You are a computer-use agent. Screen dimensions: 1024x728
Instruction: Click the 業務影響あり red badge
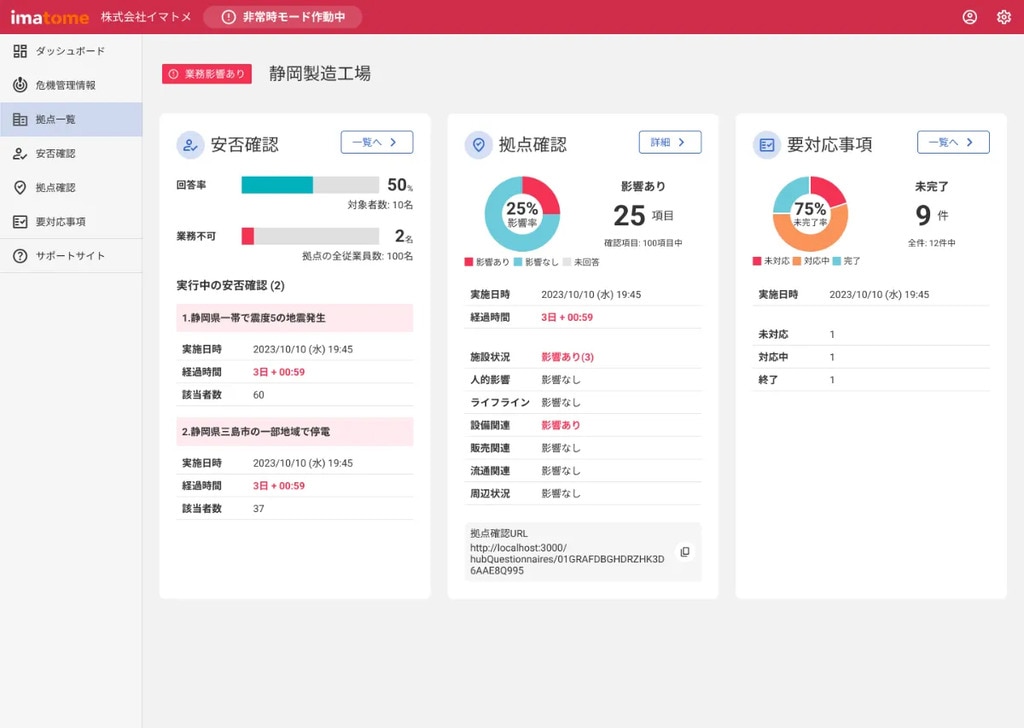(x=207, y=74)
